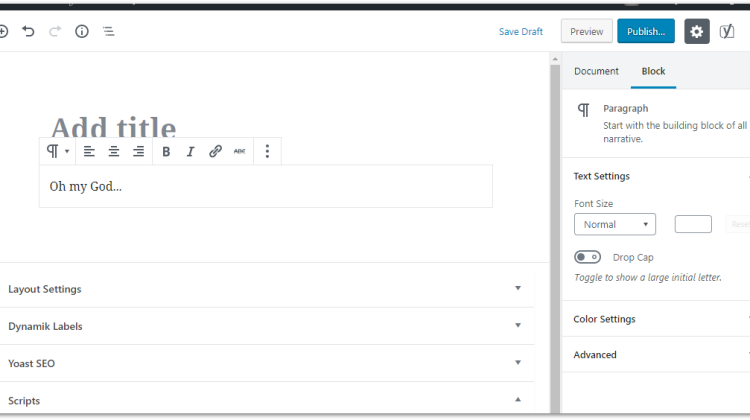Insert a link with the chain icon
Image resolution: width=750 pixels, height=420 pixels.
pos(215,151)
